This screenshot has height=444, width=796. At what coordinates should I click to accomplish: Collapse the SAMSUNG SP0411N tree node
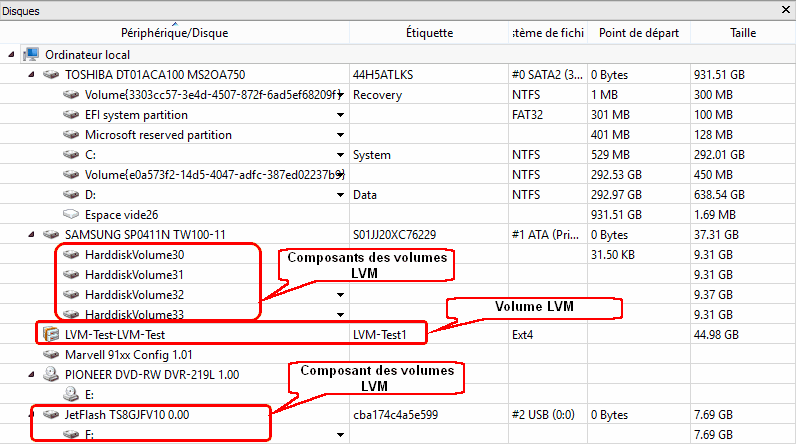click(x=30, y=234)
